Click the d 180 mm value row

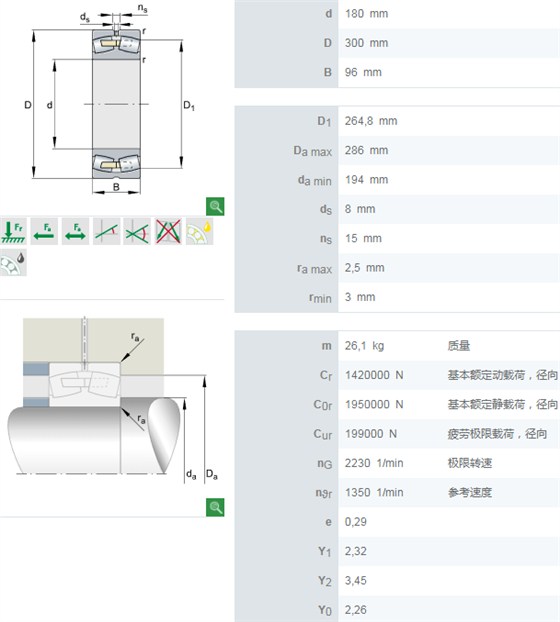click(397, 14)
